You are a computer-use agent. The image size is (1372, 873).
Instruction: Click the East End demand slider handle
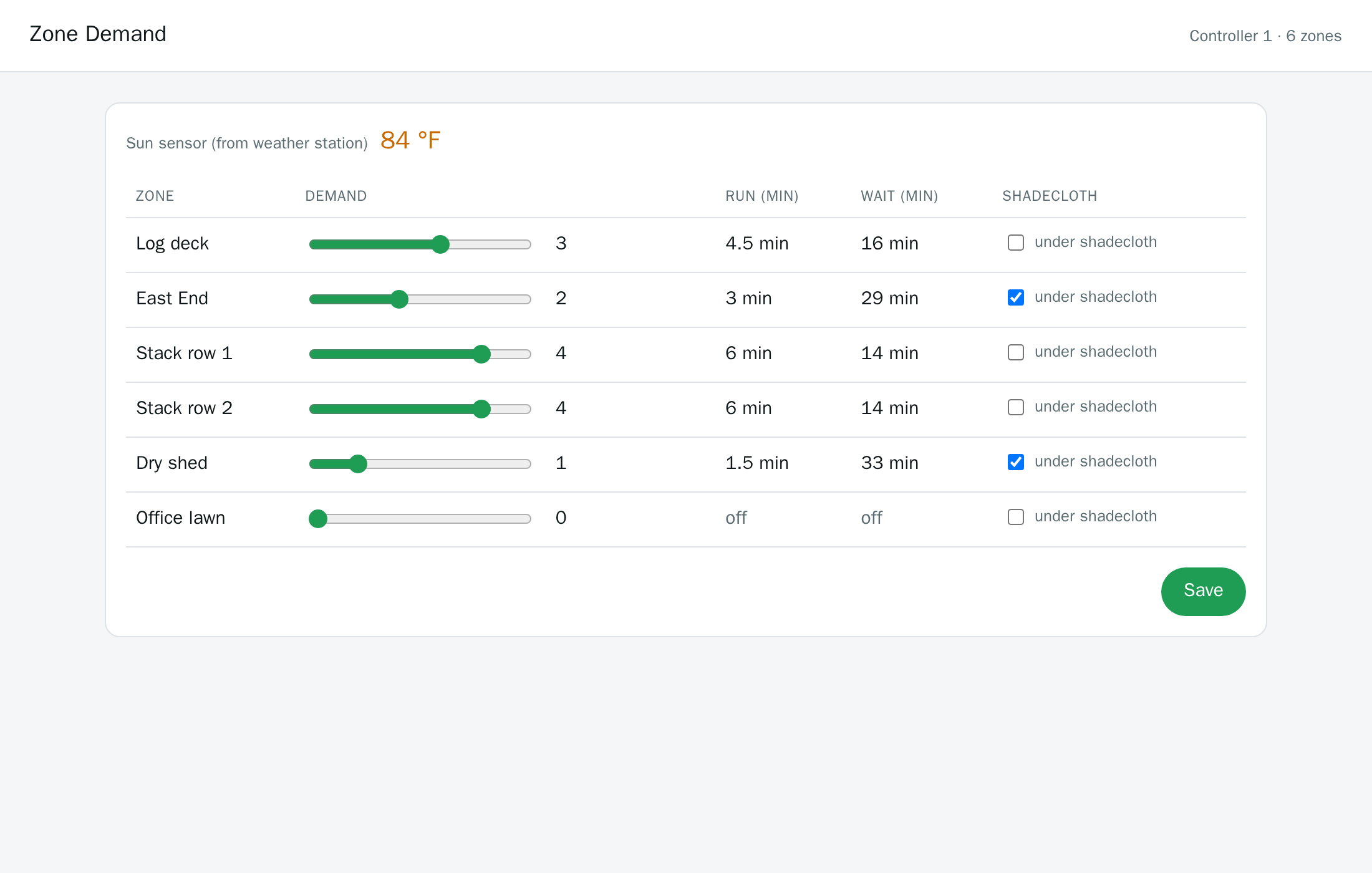click(x=399, y=299)
